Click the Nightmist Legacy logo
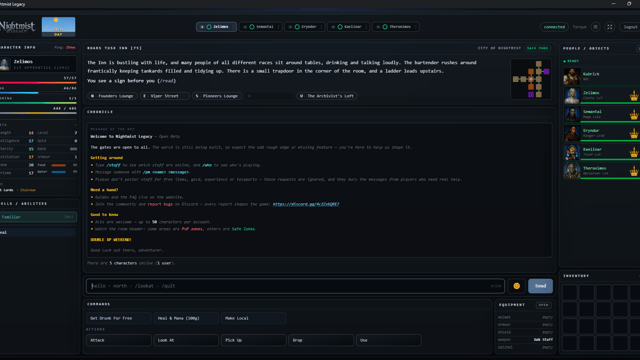 click(17, 27)
